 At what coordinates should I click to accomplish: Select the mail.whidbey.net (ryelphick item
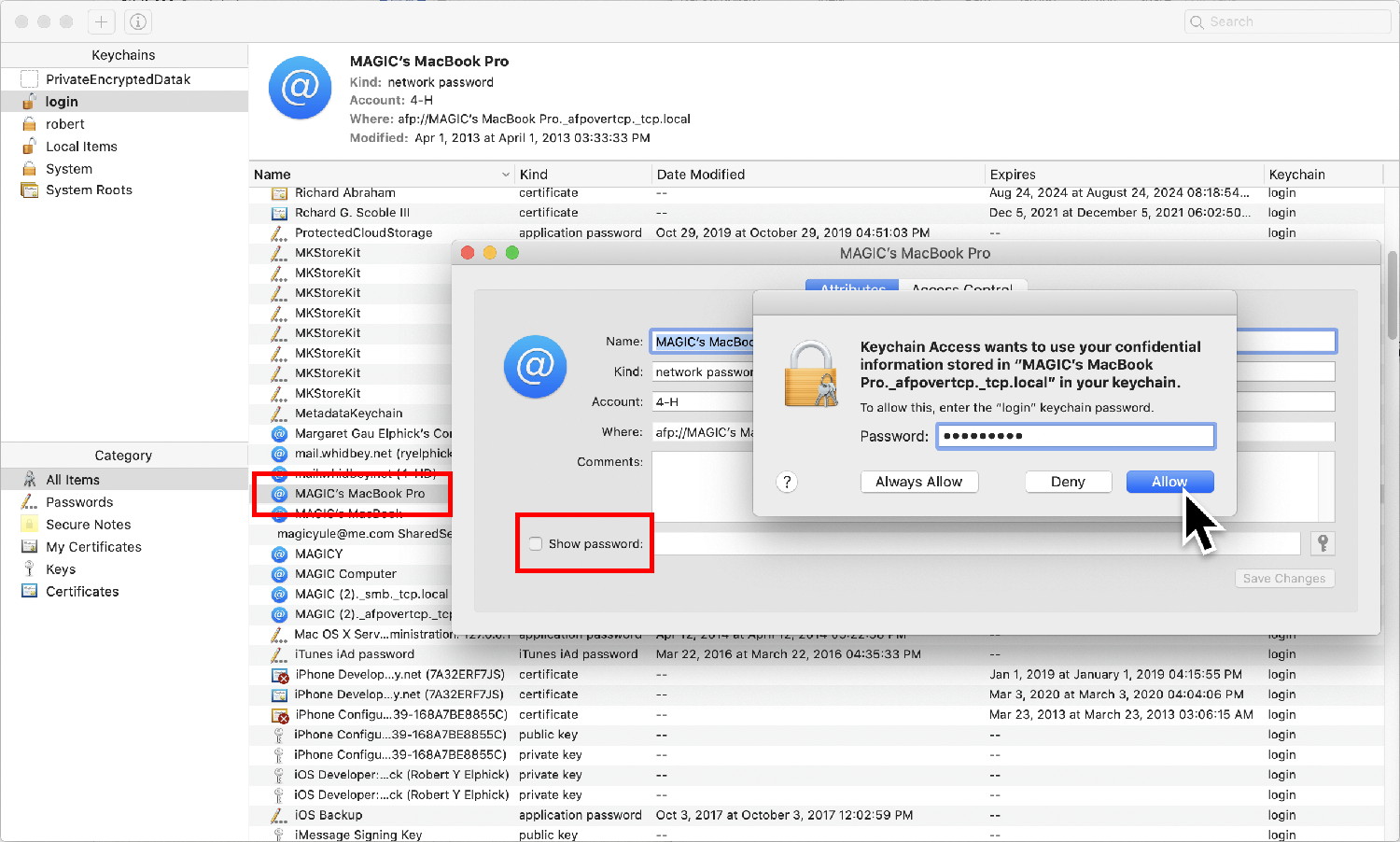pyautogui.click(x=351, y=454)
